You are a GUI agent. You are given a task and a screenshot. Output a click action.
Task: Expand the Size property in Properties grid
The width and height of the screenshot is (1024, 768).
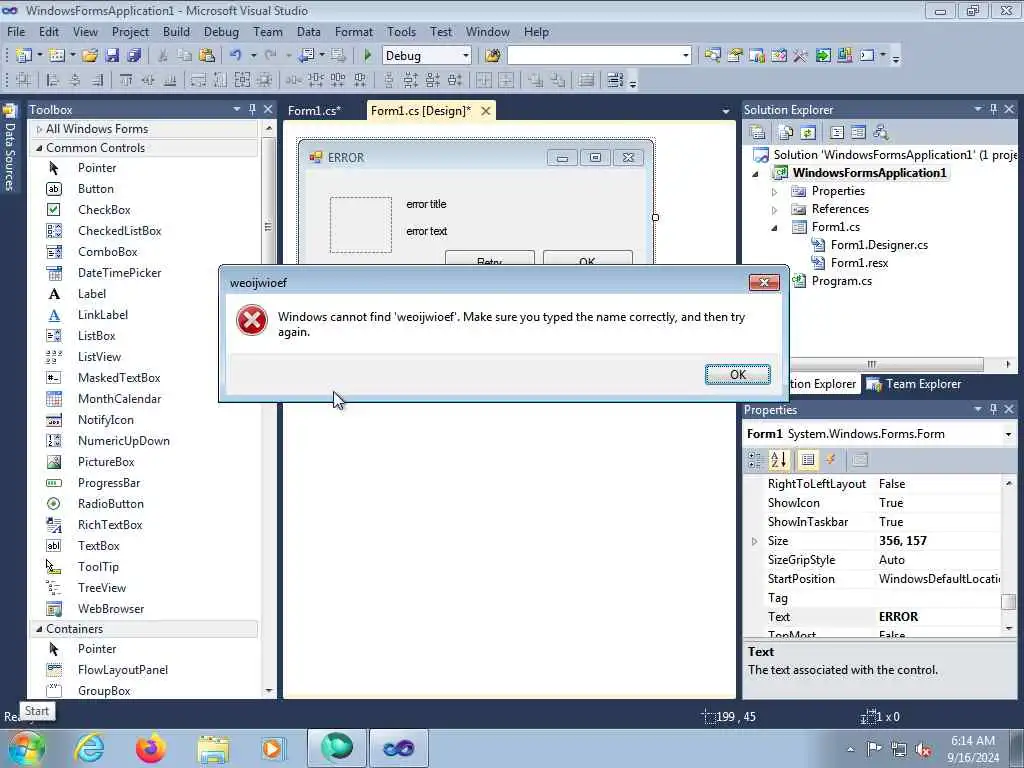[755, 541]
